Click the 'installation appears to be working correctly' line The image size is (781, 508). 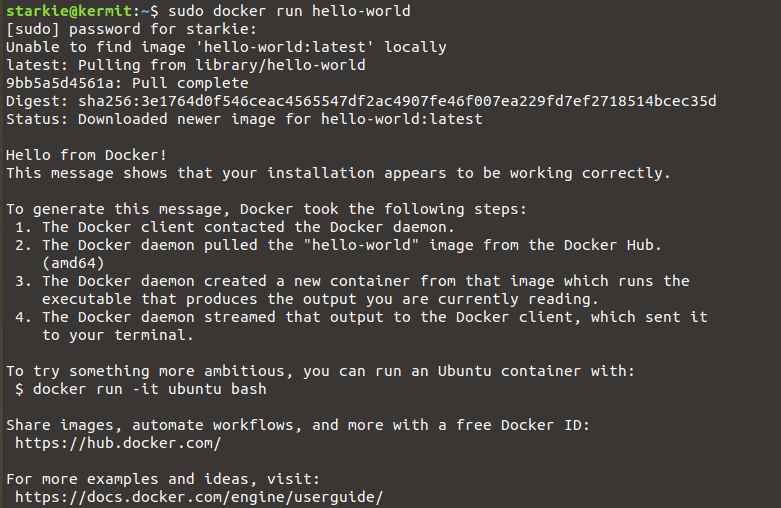coord(338,173)
